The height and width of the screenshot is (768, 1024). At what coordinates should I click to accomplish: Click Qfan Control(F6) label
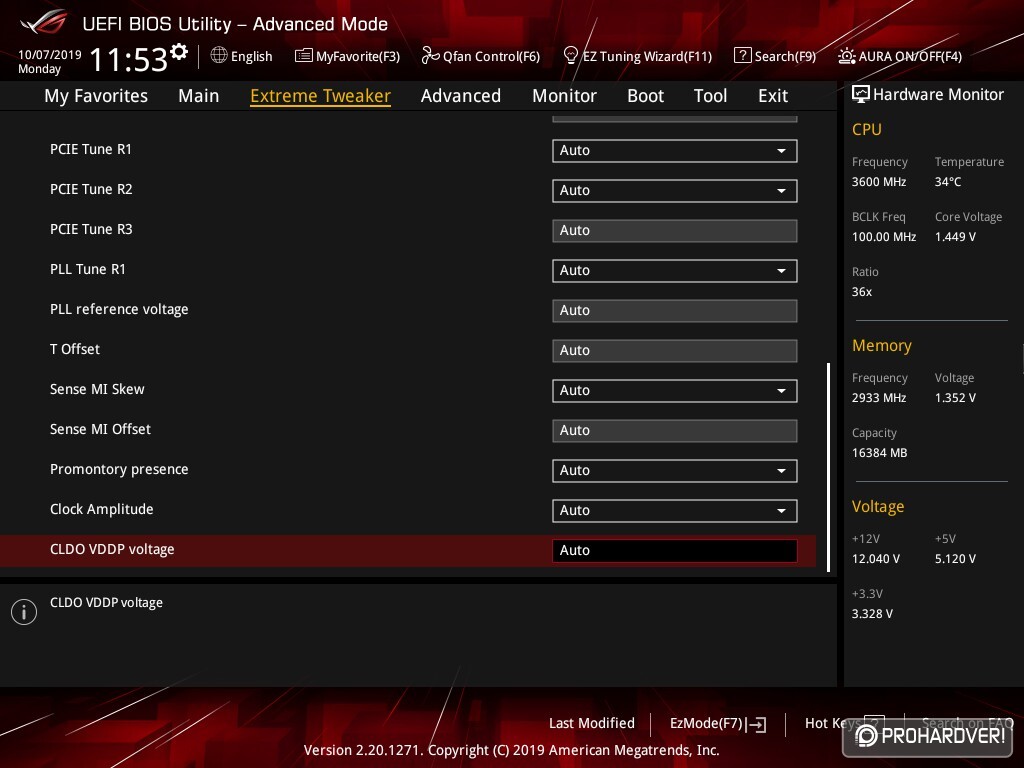[491, 56]
